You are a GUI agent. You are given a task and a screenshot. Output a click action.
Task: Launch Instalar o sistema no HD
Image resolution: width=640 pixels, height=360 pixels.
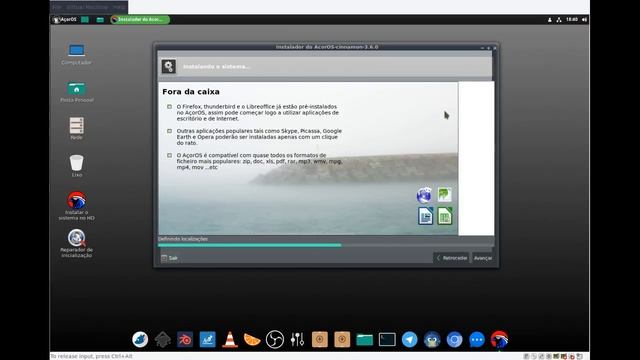click(76, 206)
